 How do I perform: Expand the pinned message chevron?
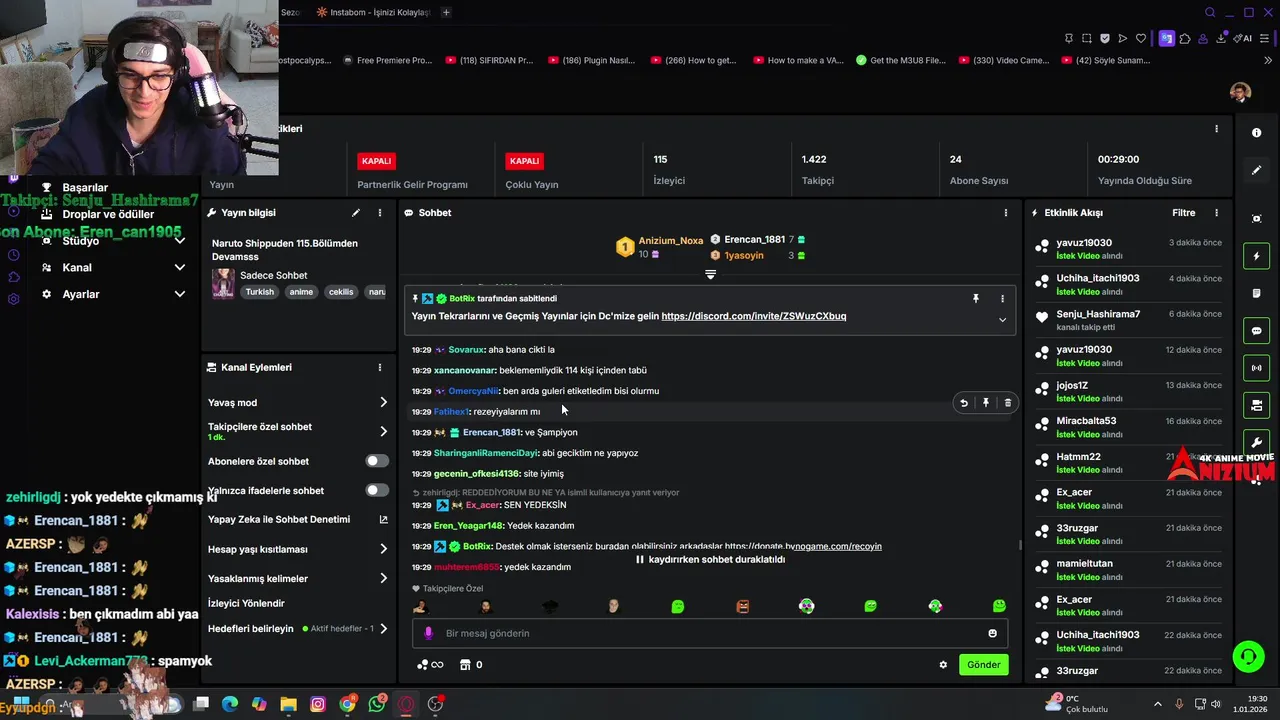1002,320
